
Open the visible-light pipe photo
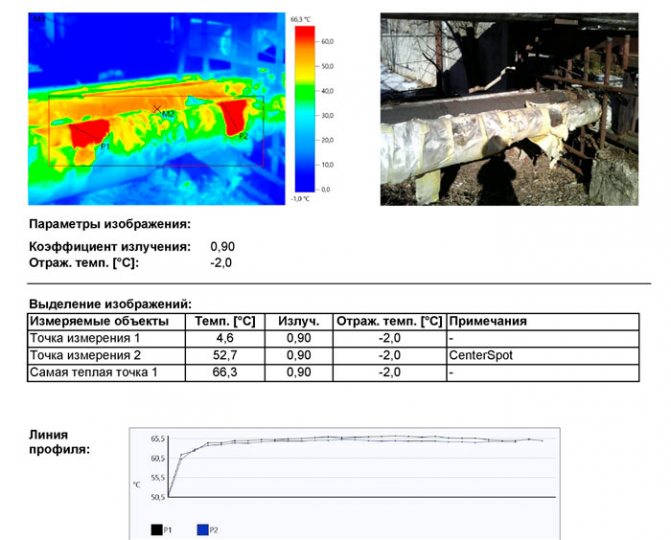coord(508,108)
